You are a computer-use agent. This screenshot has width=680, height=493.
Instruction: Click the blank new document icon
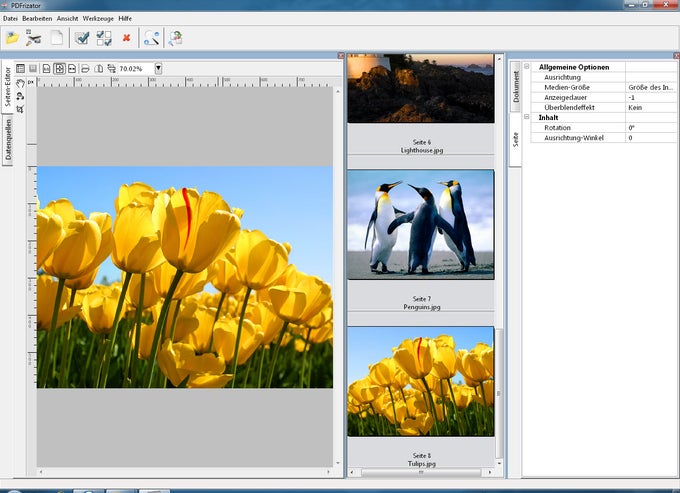click(x=57, y=38)
